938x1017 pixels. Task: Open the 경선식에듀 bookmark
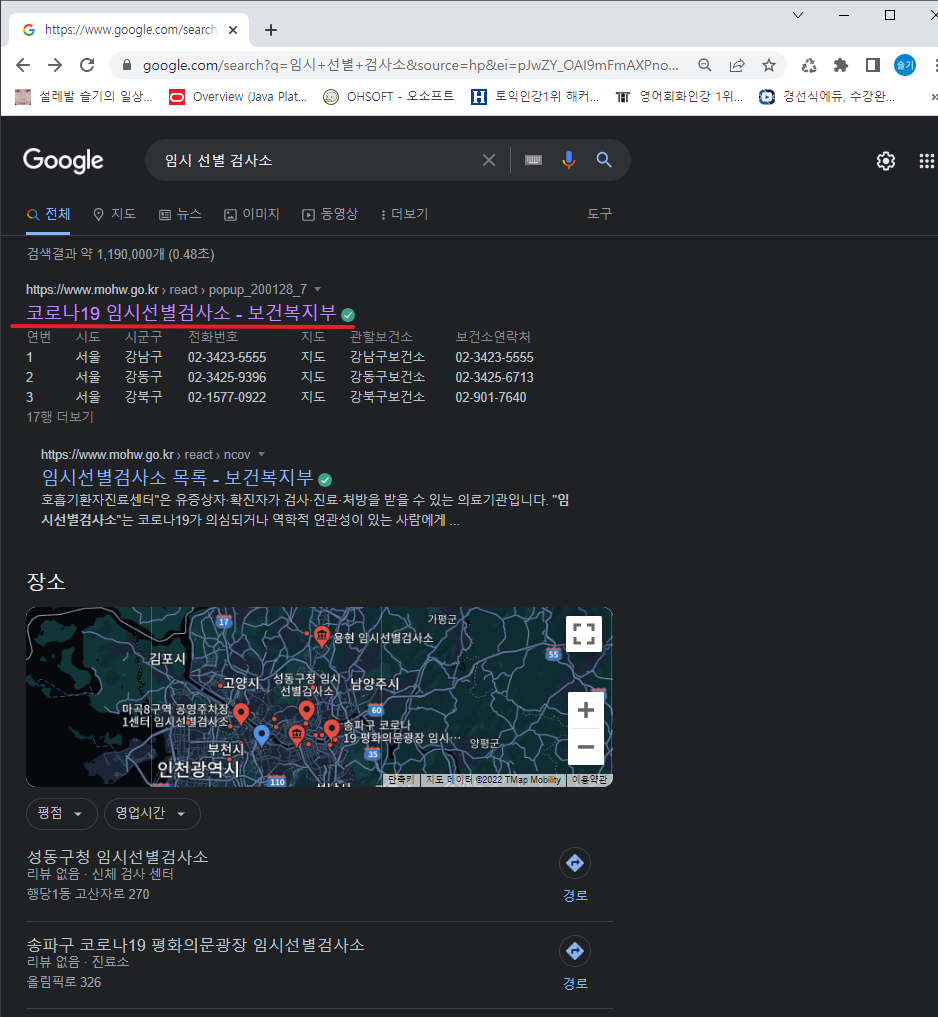pyautogui.click(x=827, y=97)
